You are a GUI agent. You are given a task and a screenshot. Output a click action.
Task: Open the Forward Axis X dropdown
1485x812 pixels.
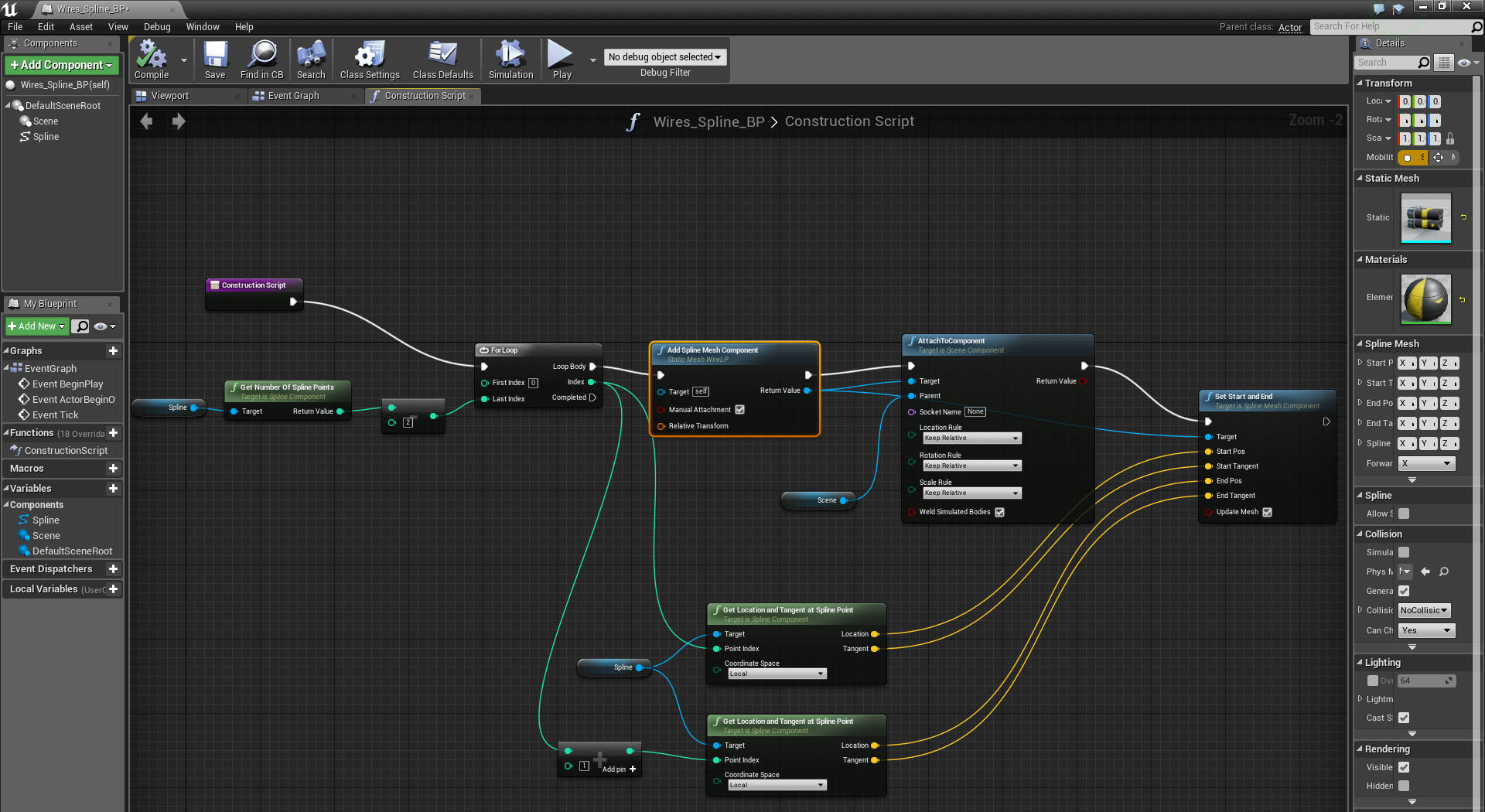[x=1426, y=463]
